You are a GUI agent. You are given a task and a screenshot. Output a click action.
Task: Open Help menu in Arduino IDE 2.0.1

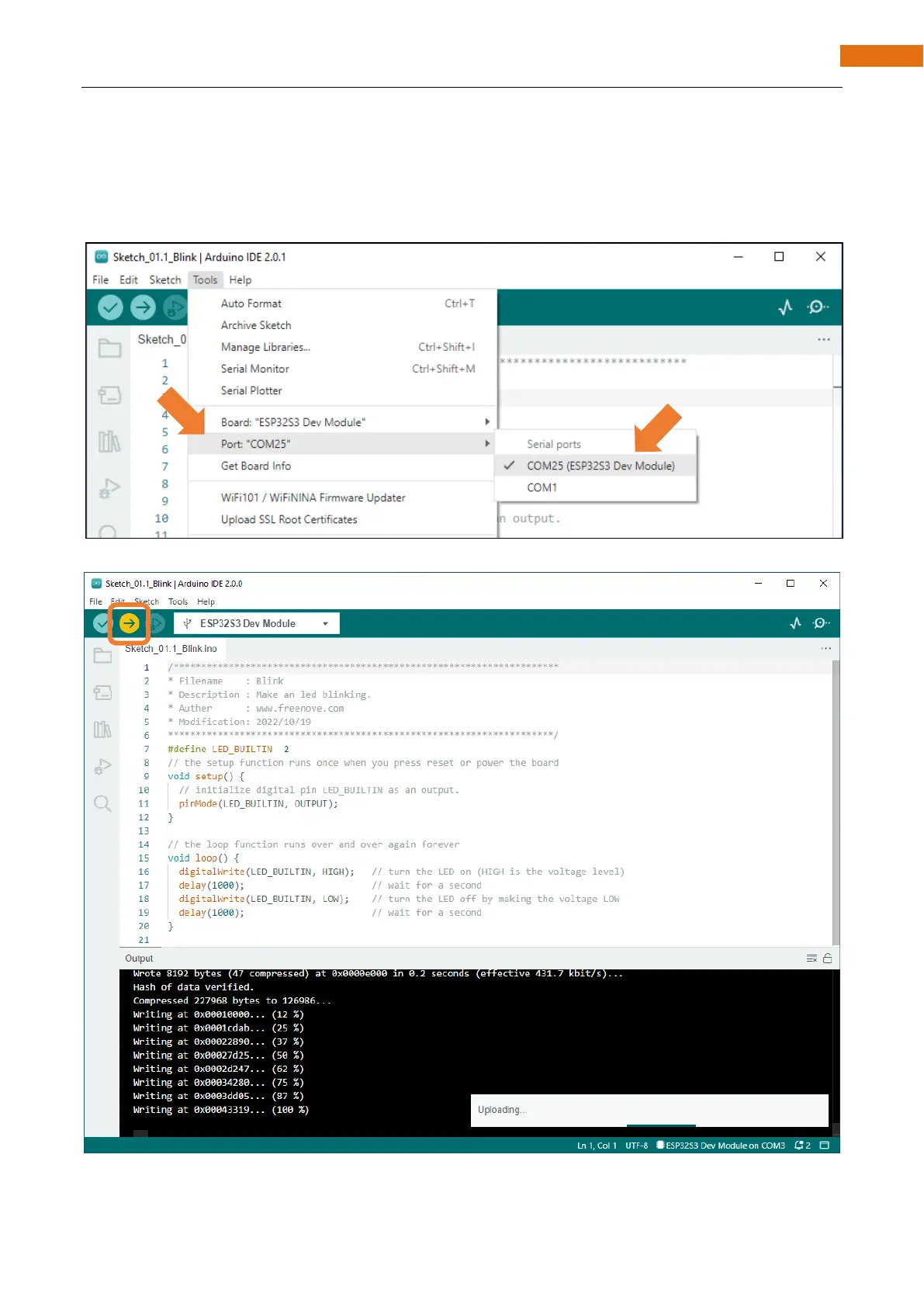(x=241, y=280)
